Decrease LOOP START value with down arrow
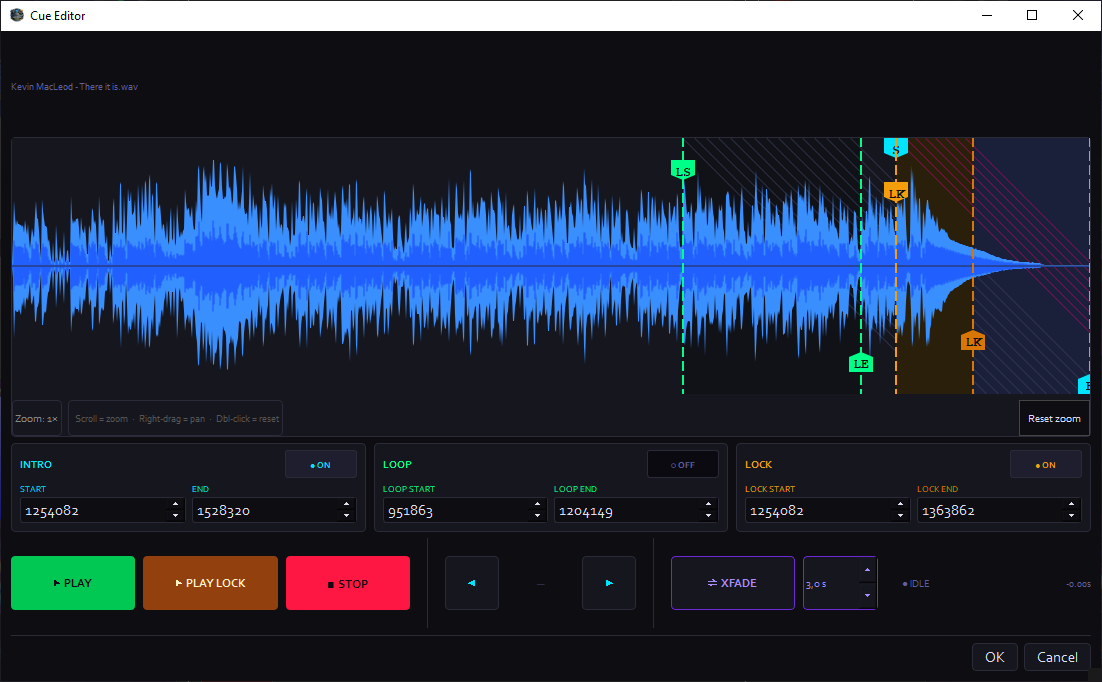1102x682 pixels. [537, 516]
